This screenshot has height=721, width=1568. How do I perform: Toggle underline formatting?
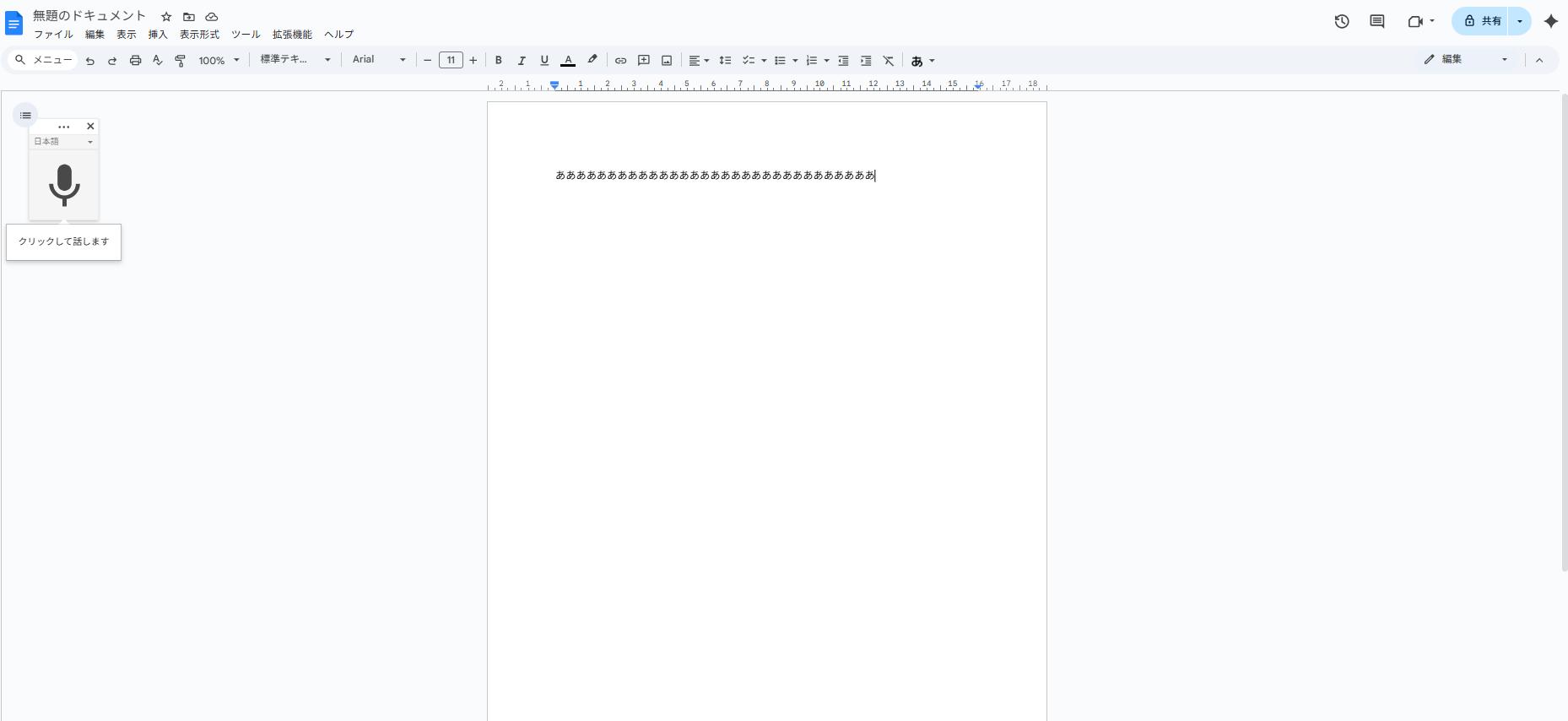pyautogui.click(x=544, y=61)
